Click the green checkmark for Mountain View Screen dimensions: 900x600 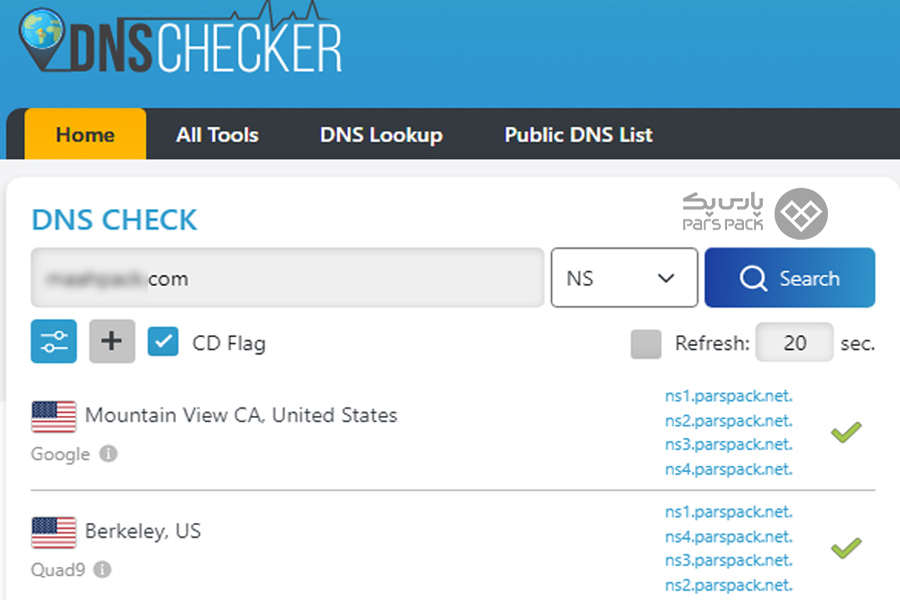[x=846, y=432]
